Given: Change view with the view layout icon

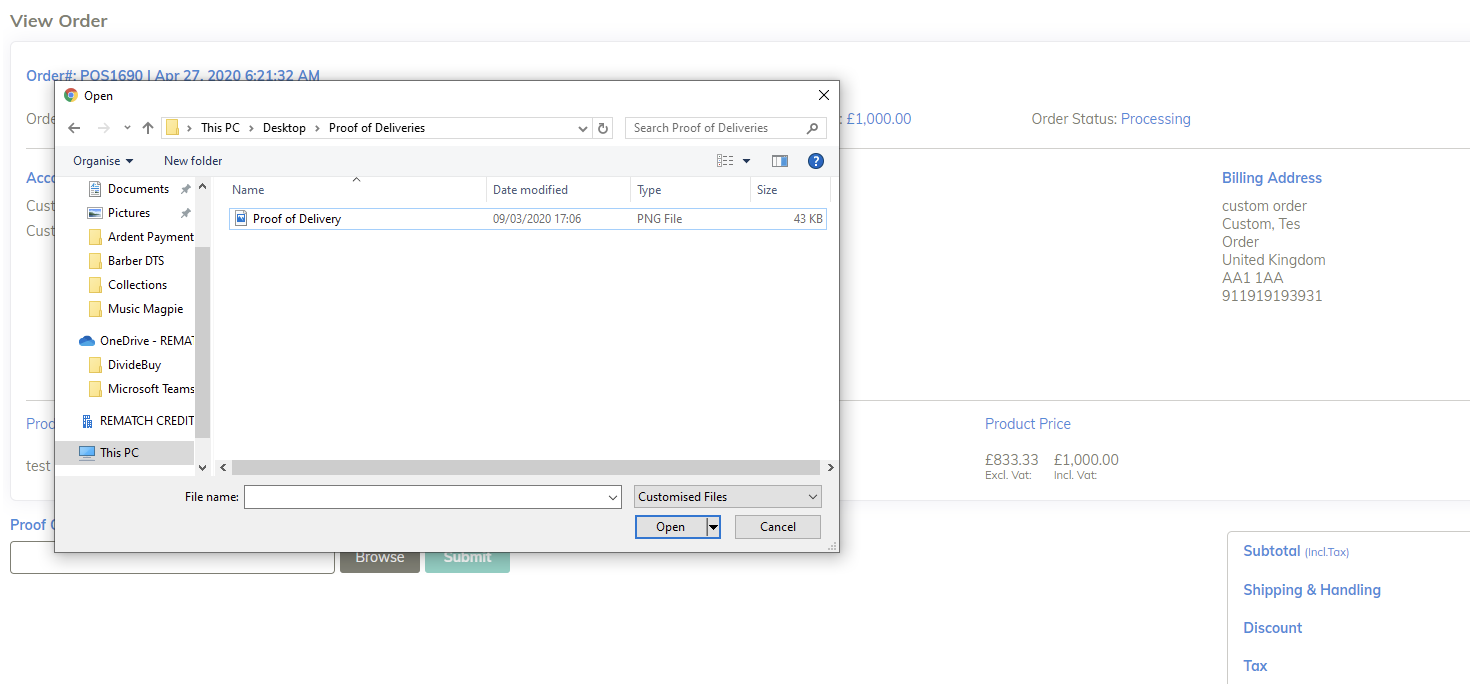Looking at the screenshot, I should click(725, 161).
